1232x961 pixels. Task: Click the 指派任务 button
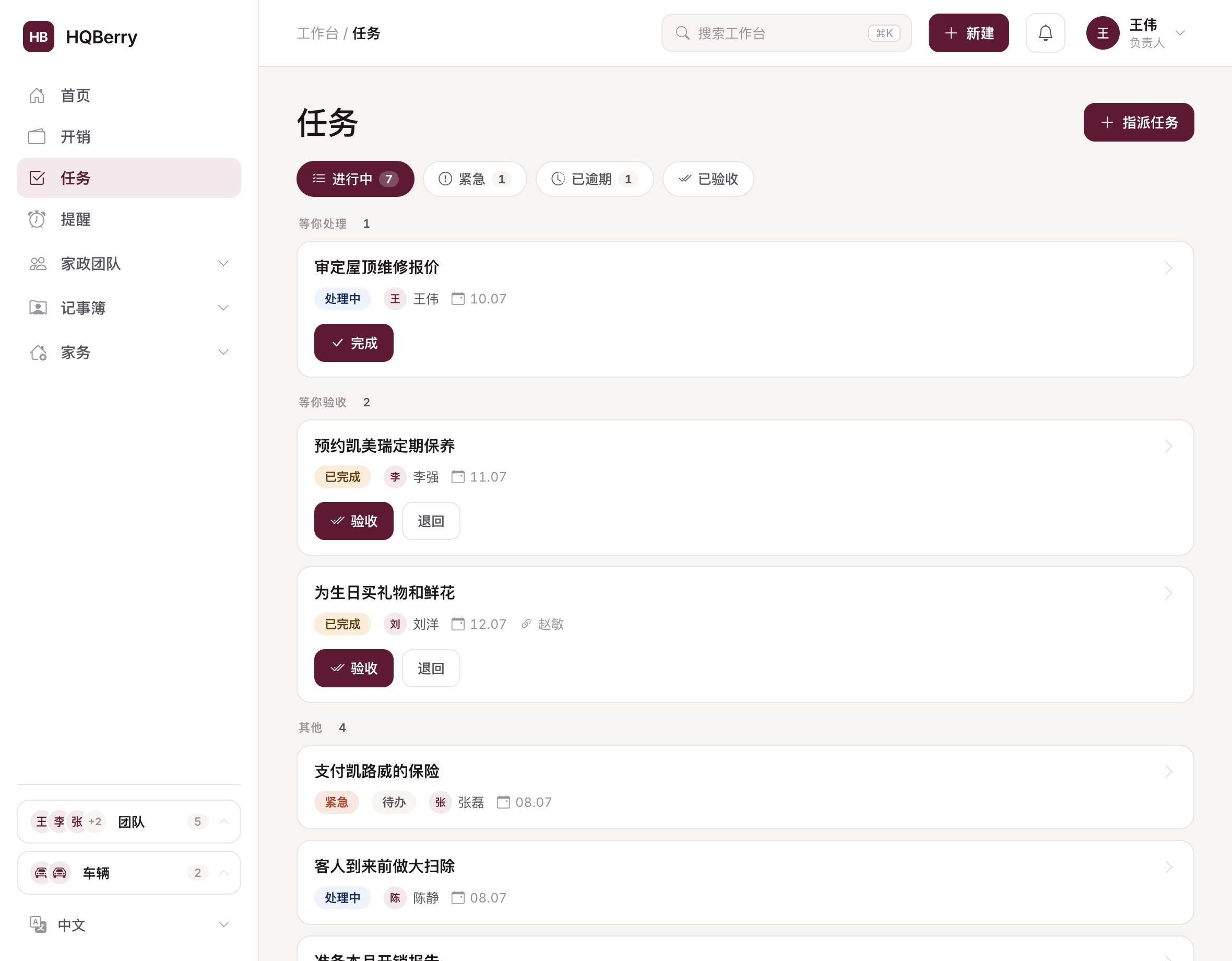1139,122
